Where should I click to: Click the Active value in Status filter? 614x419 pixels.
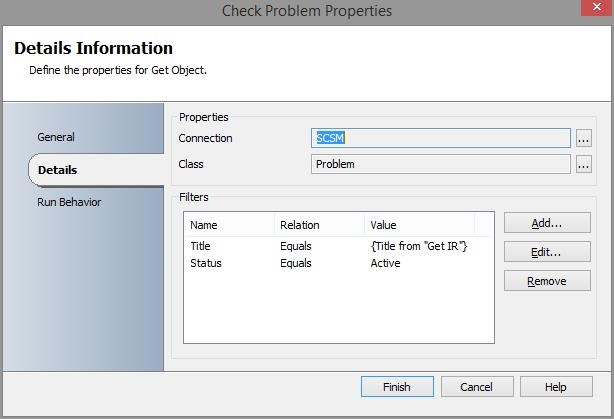pos(385,263)
